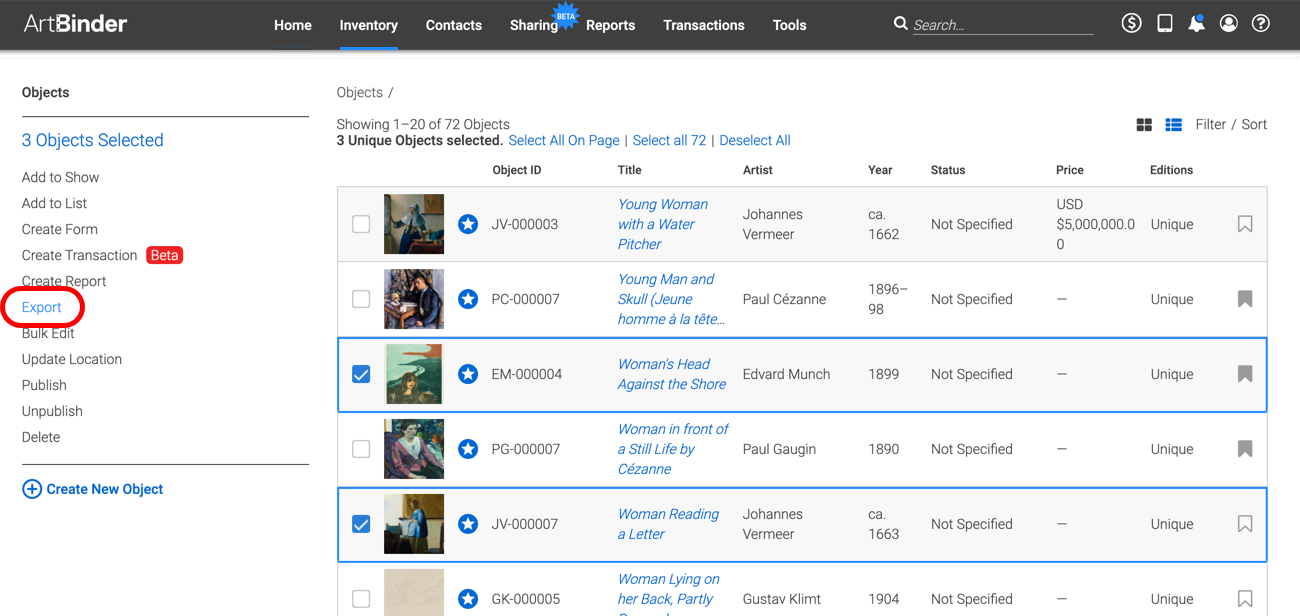Open the dollar sign transactions icon

point(1131,23)
